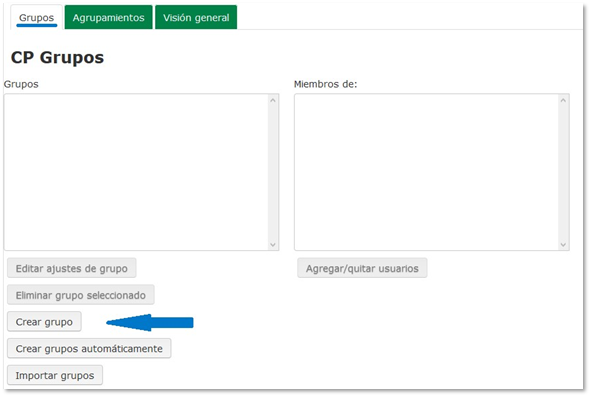Viewport: 591px width, 397px height.
Task: Click the Grupos list scrollbar track
Action: click(273, 173)
